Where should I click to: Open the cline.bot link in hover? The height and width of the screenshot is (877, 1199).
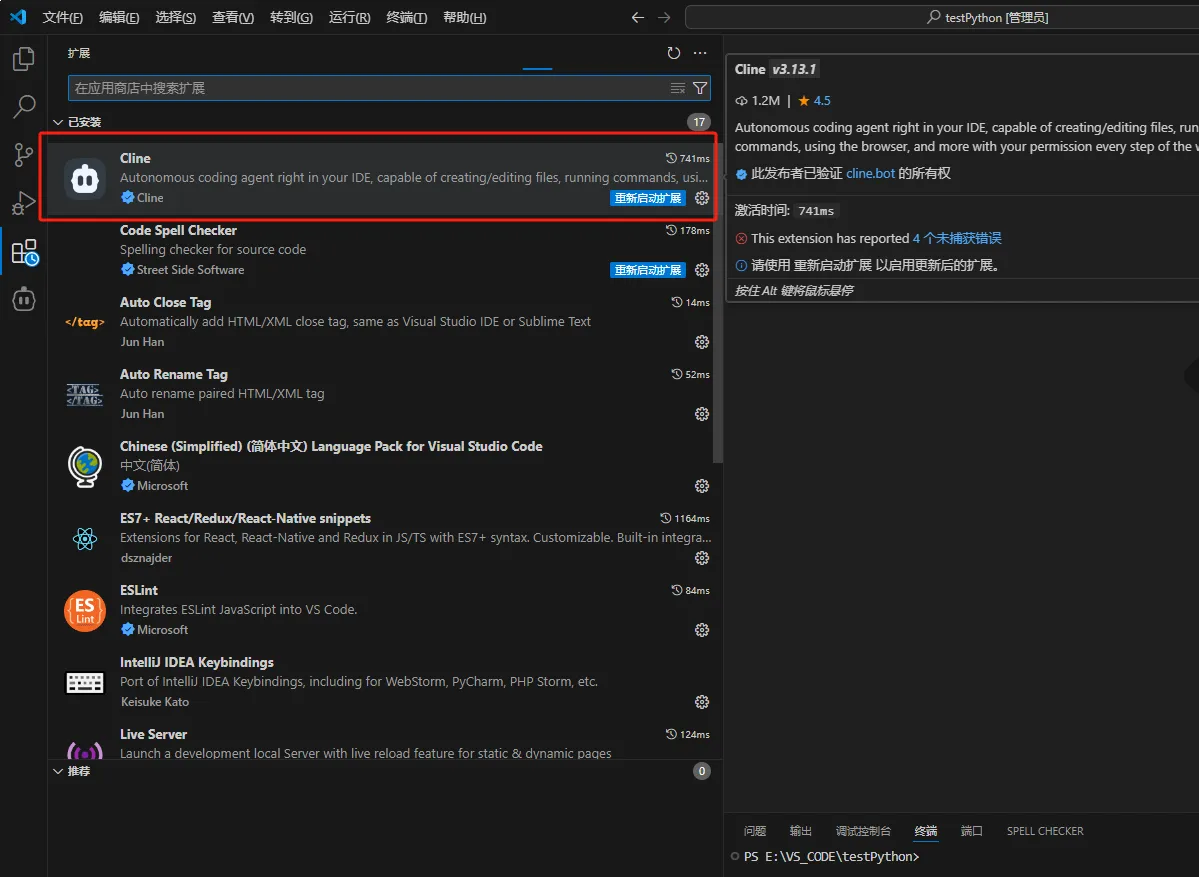870,174
